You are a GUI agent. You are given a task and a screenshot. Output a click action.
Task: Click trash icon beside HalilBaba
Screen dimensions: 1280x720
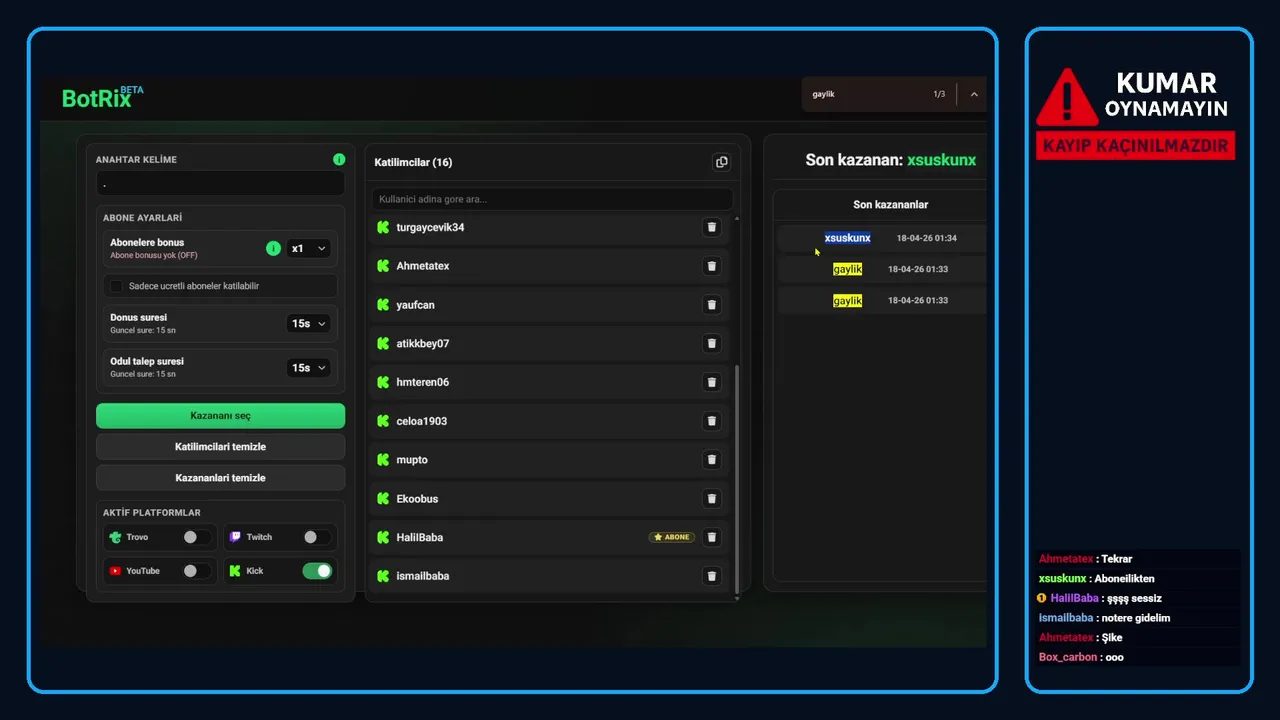coord(711,537)
